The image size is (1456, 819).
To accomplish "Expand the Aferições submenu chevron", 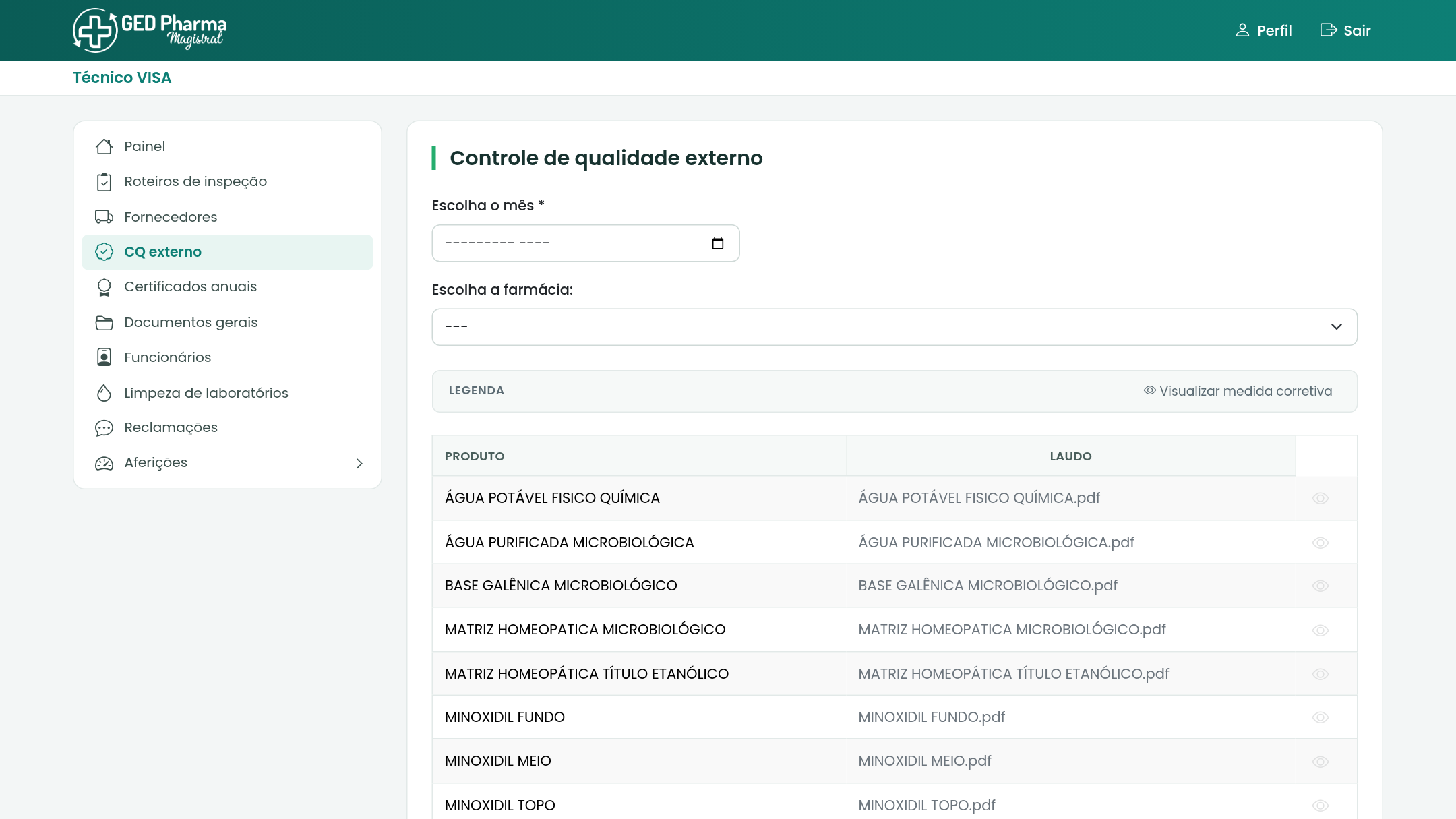I will (x=359, y=463).
